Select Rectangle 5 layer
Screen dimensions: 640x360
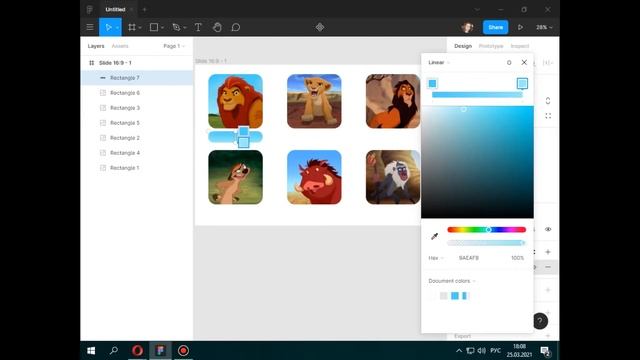137,123
